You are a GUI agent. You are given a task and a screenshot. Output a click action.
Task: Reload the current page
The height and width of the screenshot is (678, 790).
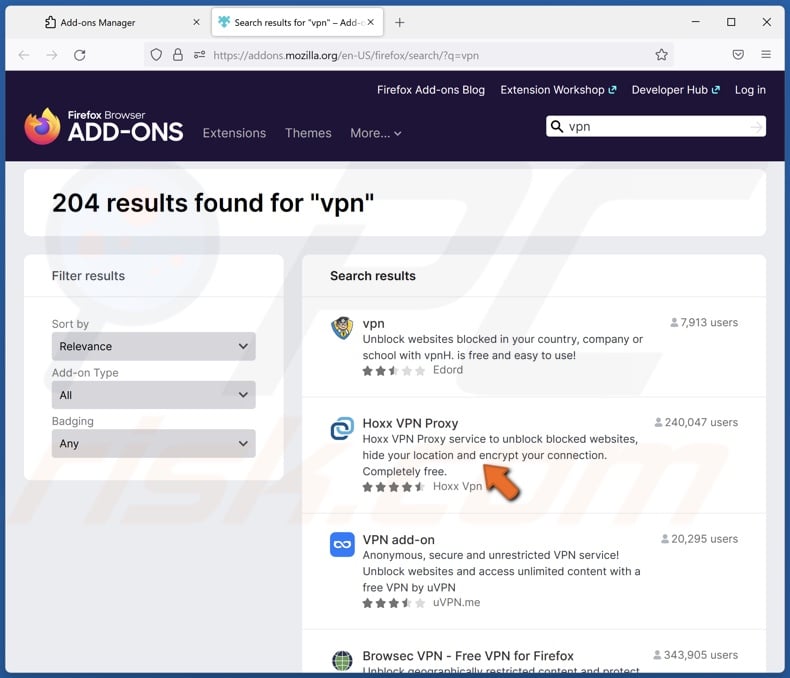point(80,55)
